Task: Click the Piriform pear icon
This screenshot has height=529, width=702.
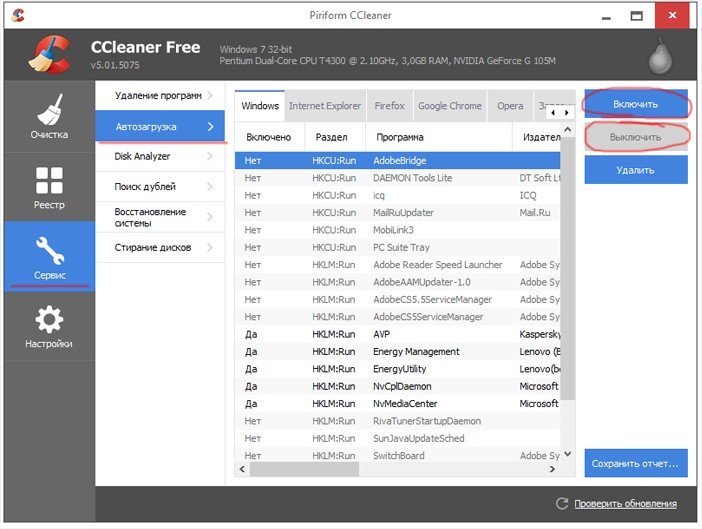Action: point(660,57)
